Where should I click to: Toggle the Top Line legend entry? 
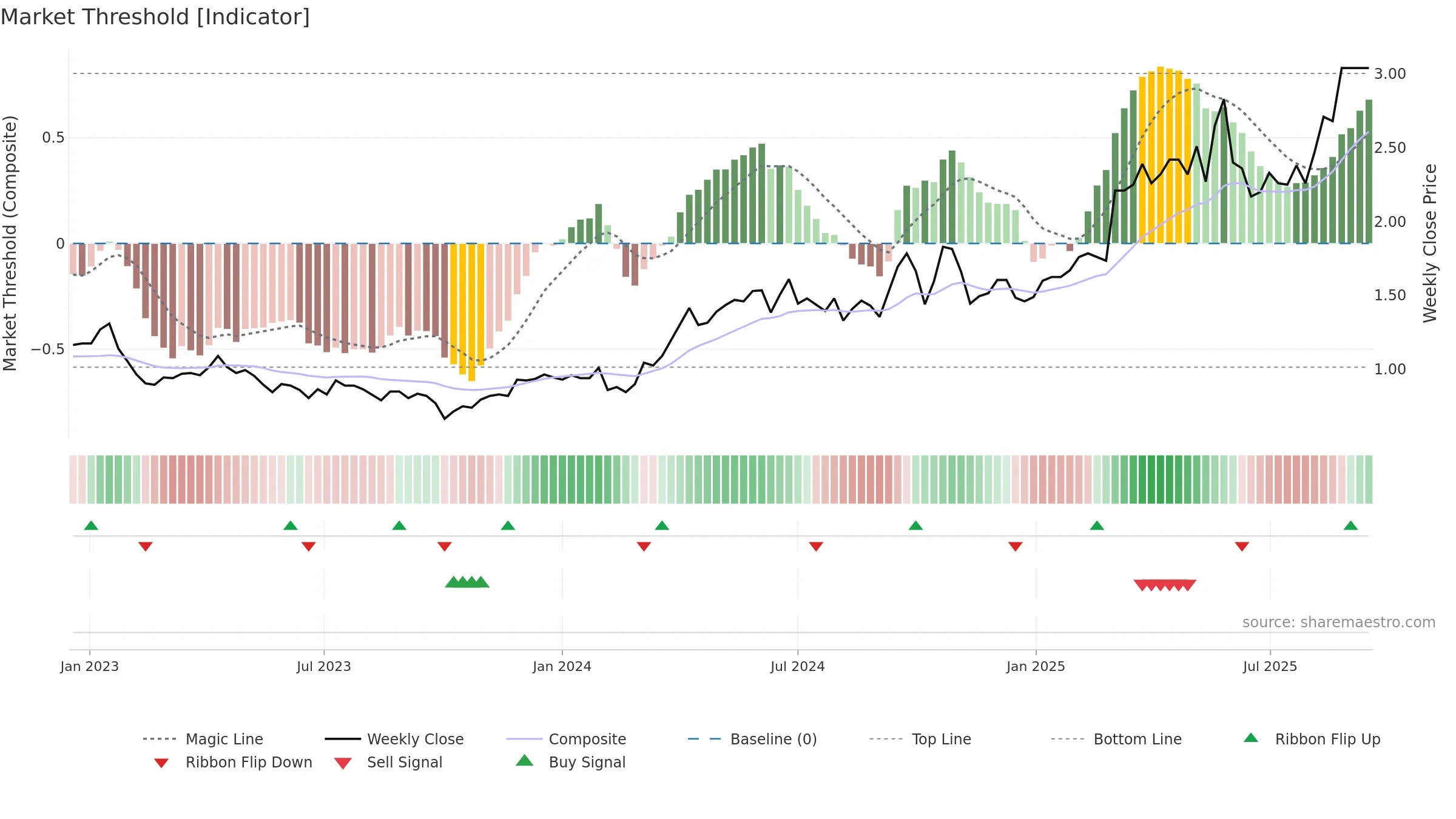[920, 739]
